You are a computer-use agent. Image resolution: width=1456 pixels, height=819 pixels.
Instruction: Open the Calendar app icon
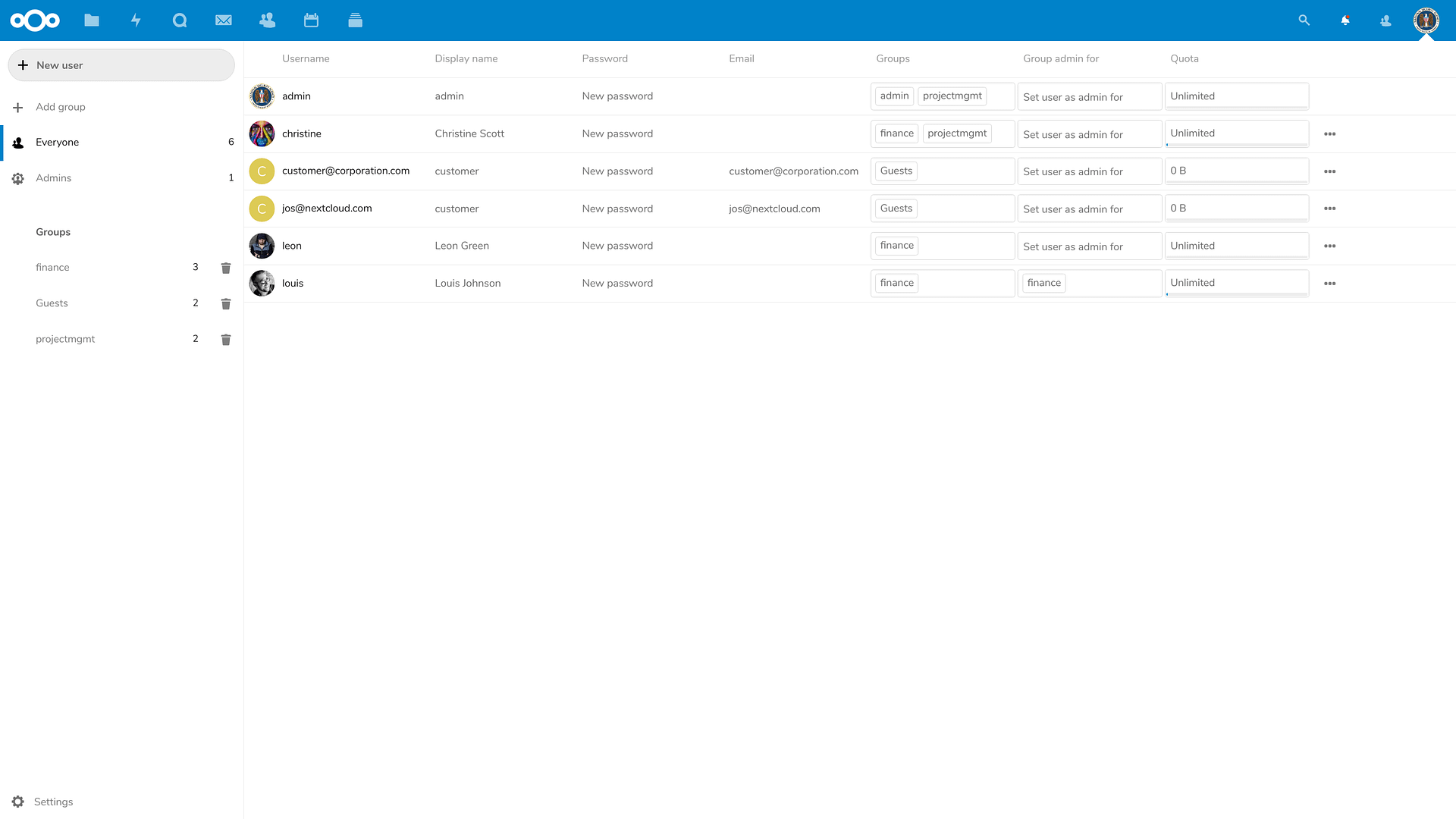tap(311, 20)
